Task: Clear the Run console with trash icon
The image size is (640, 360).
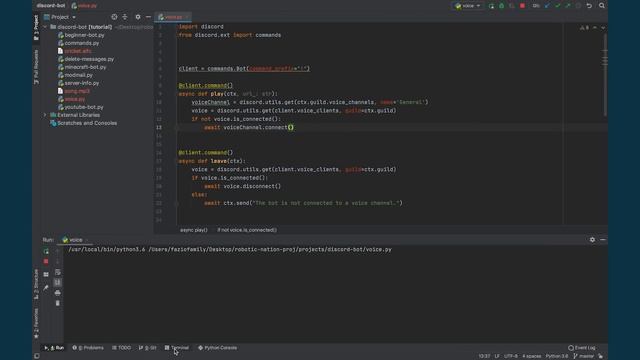Action: coord(58,303)
